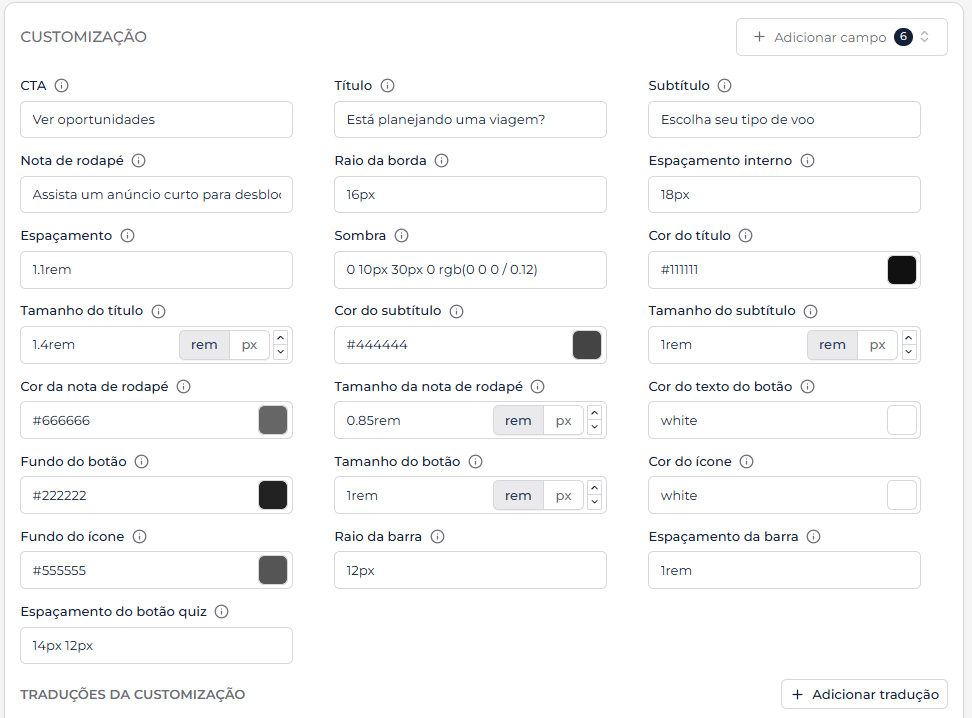Viewport: 972px width, 718px height.
Task: Click the info icon by Tamanho do título
Action: coord(159,311)
